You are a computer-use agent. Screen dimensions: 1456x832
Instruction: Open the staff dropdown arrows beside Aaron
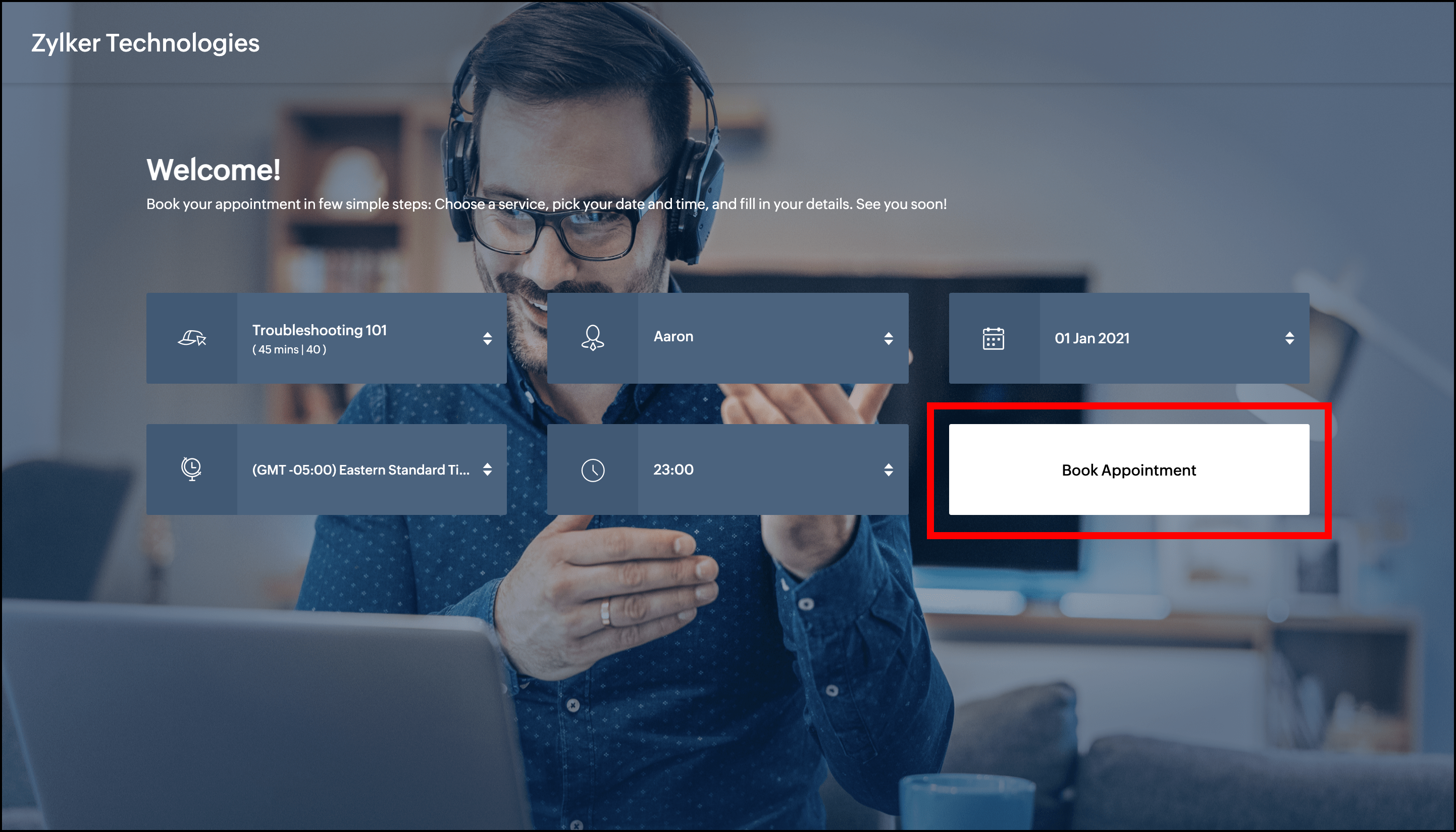[x=888, y=338]
